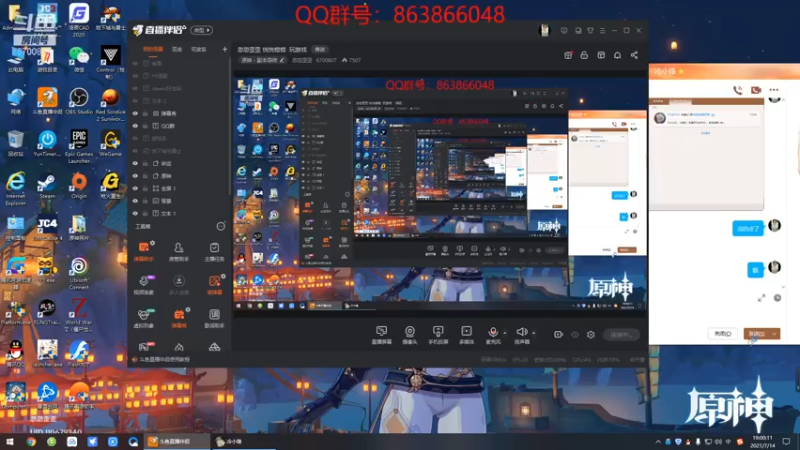The height and width of the screenshot is (450, 800).
Task: Add a screen capture source from the toolbar
Action: (x=382, y=335)
